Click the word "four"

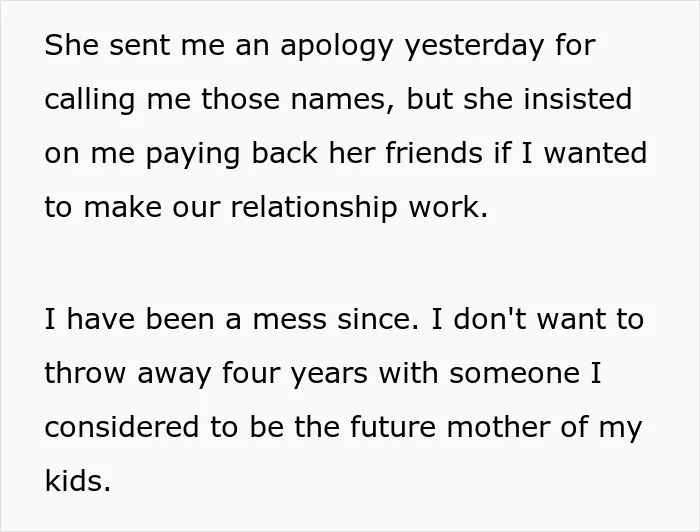251,372
